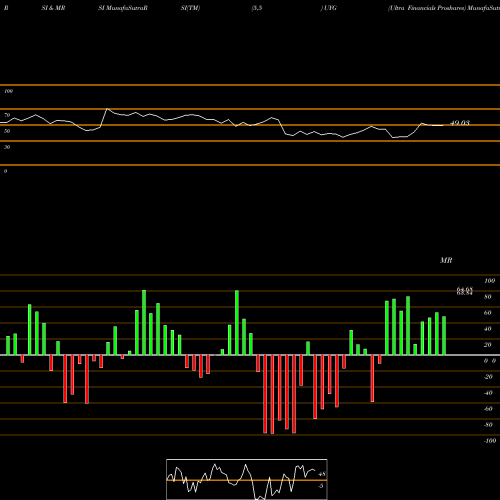500x500 pixels.
Task: Click the -5 value in mini chart
Action: (x=321, y=486)
